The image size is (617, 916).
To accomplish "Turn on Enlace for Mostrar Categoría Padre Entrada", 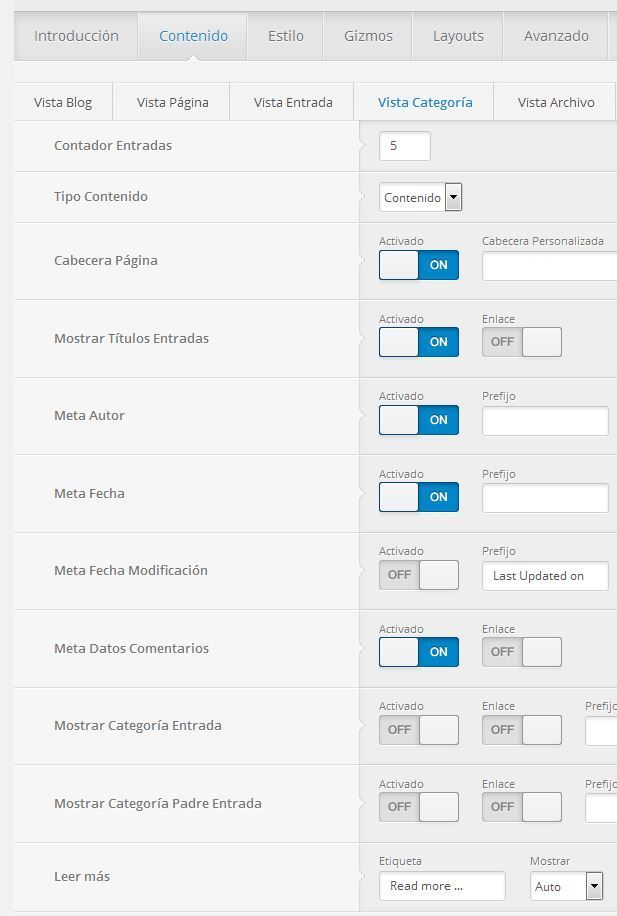I will coord(521,807).
